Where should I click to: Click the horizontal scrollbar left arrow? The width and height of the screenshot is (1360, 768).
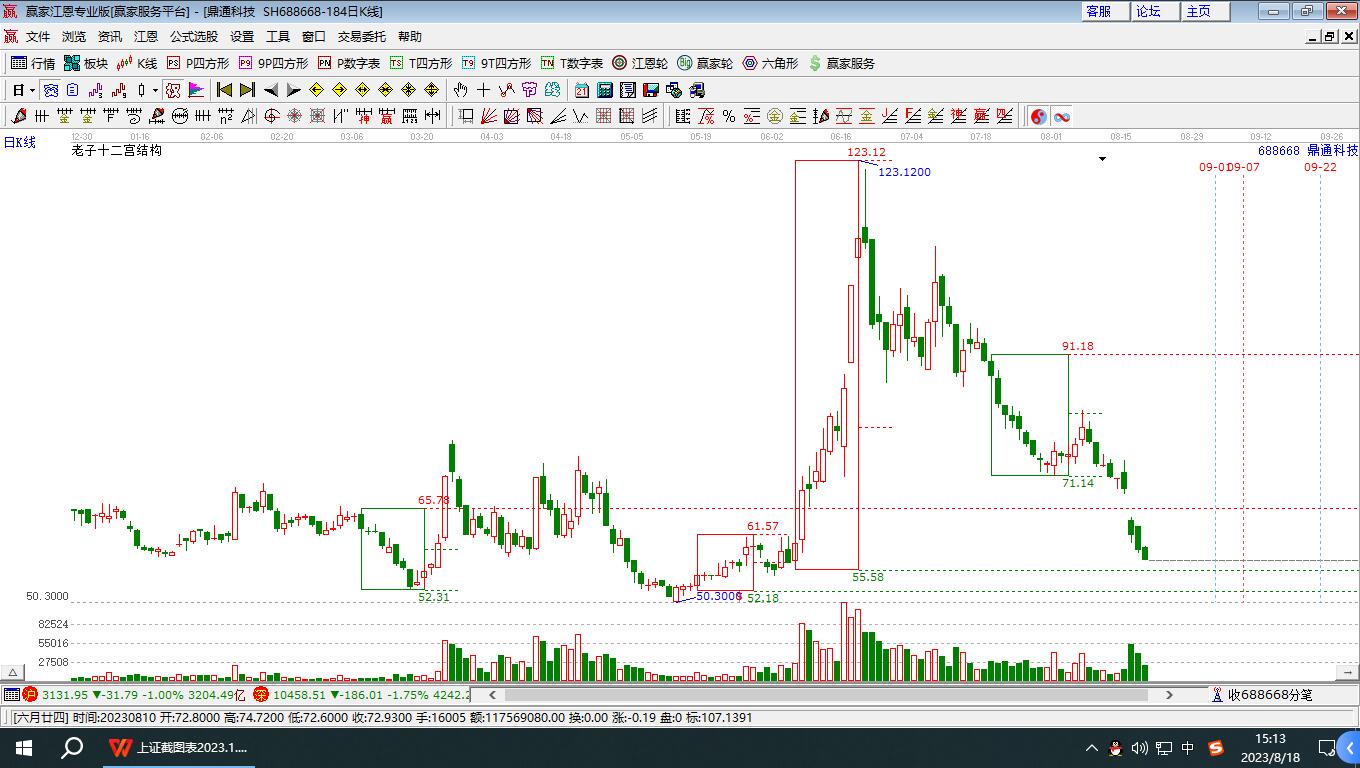[x=491, y=695]
